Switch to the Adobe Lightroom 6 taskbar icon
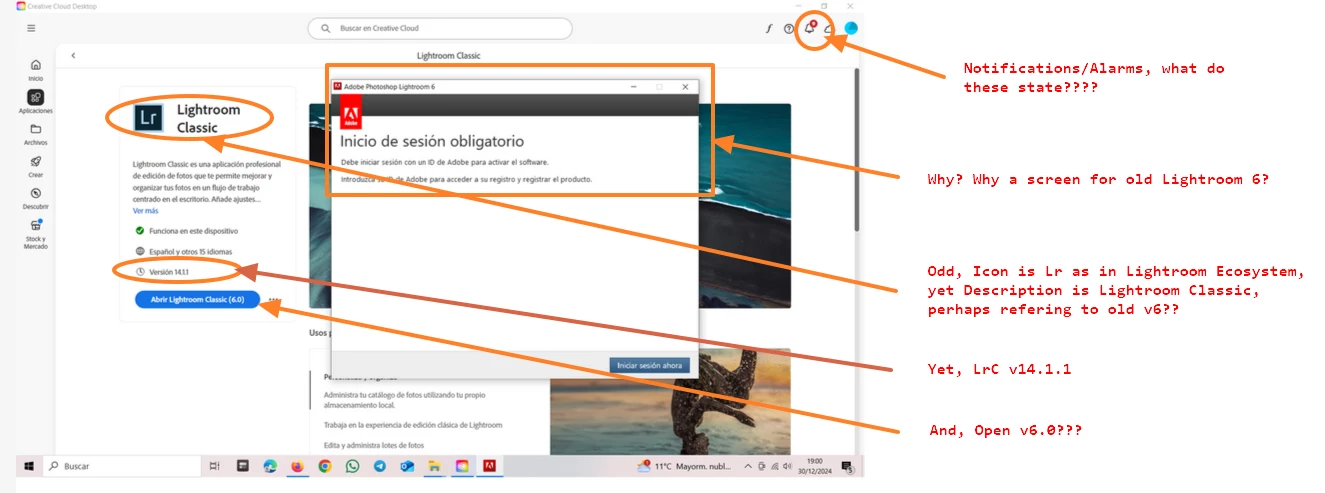The height and width of the screenshot is (493, 1325). click(x=490, y=466)
